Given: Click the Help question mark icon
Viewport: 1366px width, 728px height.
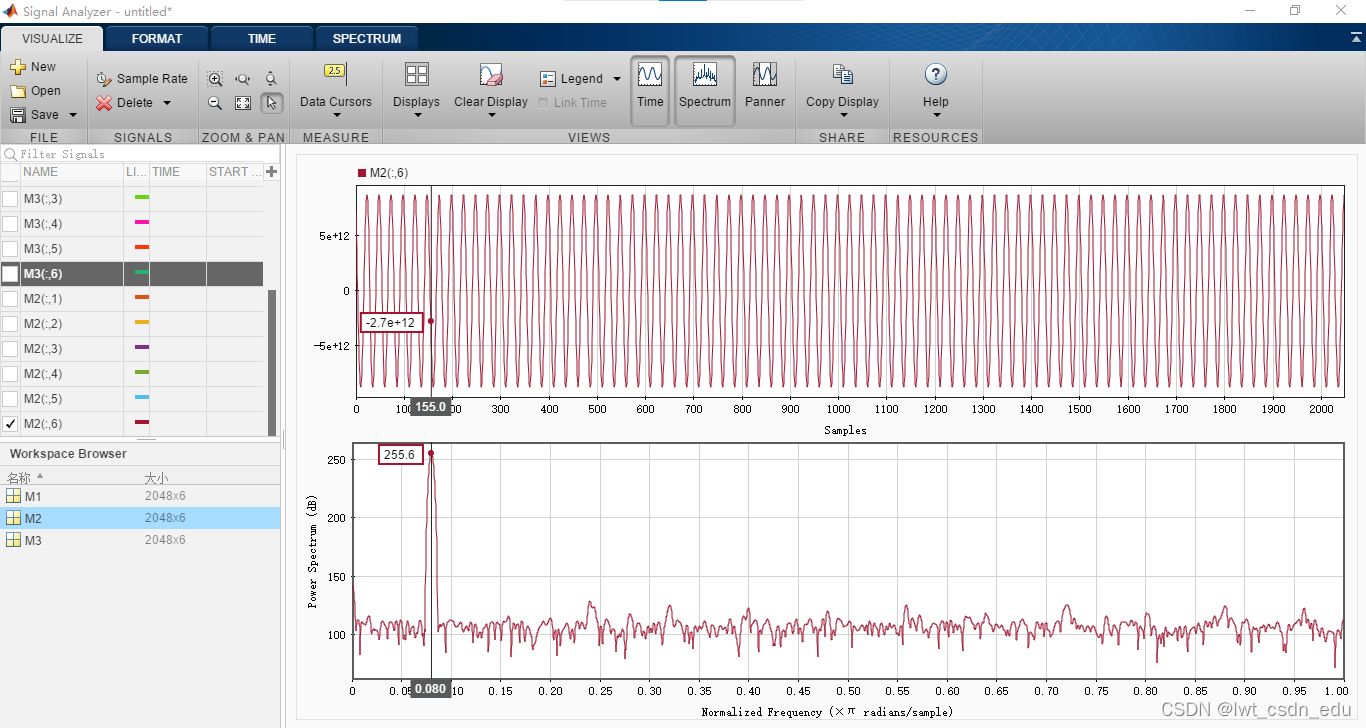Looking at the screenshot, I should [x=936, y=74].
